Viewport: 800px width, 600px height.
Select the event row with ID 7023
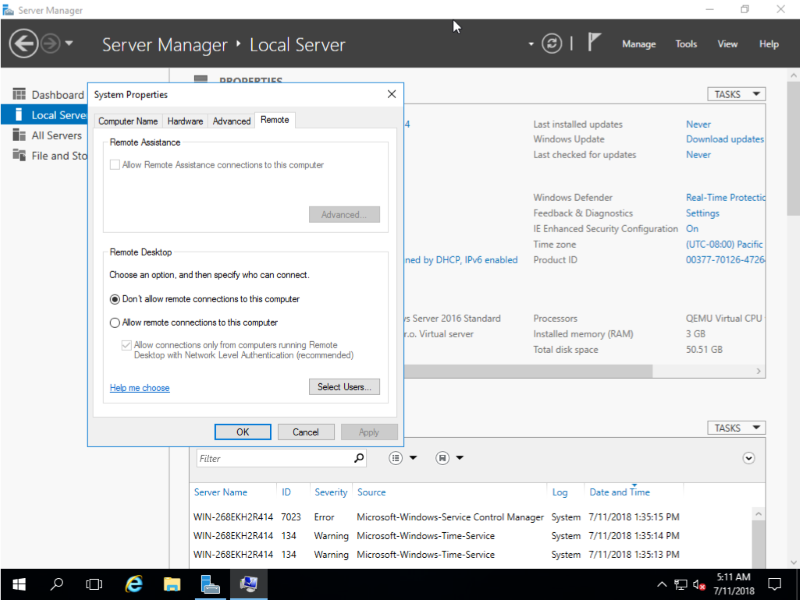tap(436, 517)
